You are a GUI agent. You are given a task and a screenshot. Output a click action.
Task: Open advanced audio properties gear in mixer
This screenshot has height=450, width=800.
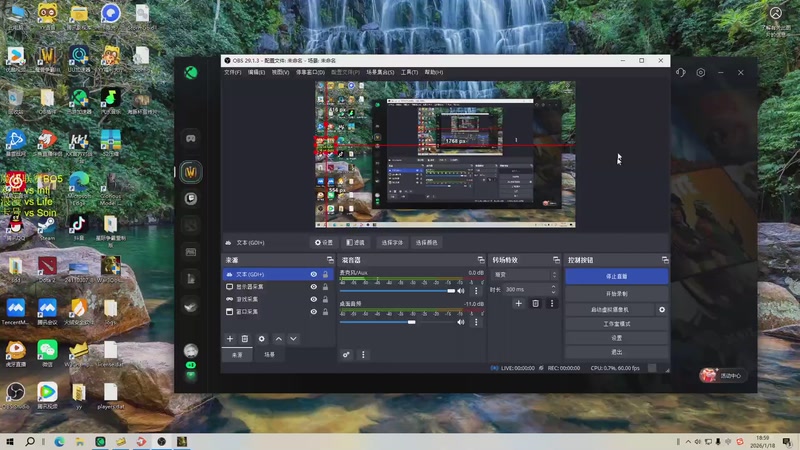pyautogui.click(x=347, y=355)
